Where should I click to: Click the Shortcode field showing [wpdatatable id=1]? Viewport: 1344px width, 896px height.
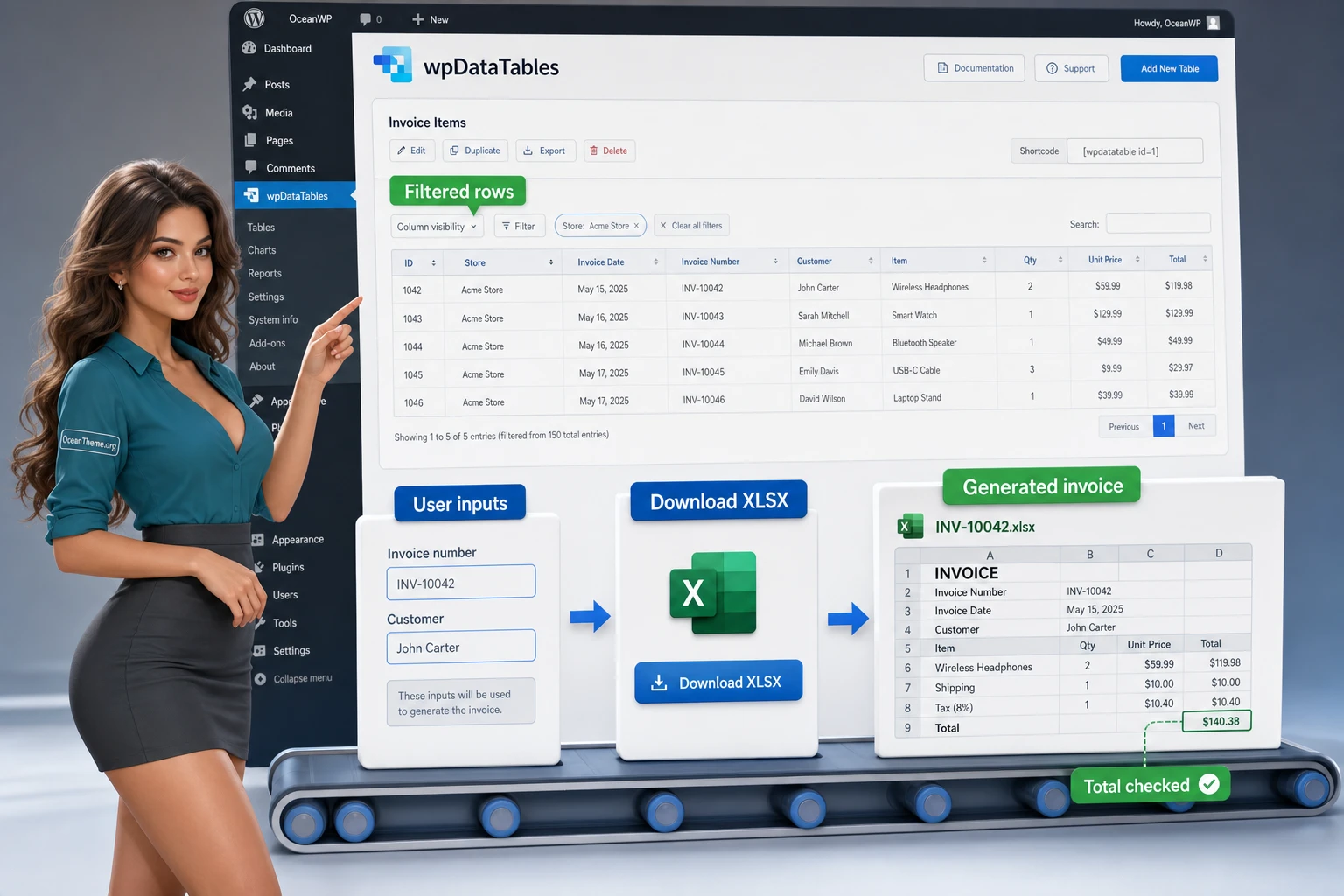tap(1135, 151)
